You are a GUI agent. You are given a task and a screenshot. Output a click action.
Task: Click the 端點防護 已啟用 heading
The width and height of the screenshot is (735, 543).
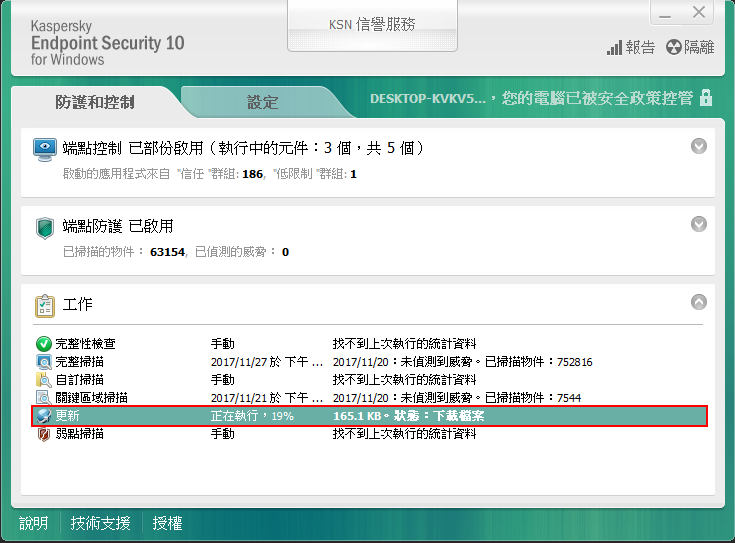(x=118, y=226)
